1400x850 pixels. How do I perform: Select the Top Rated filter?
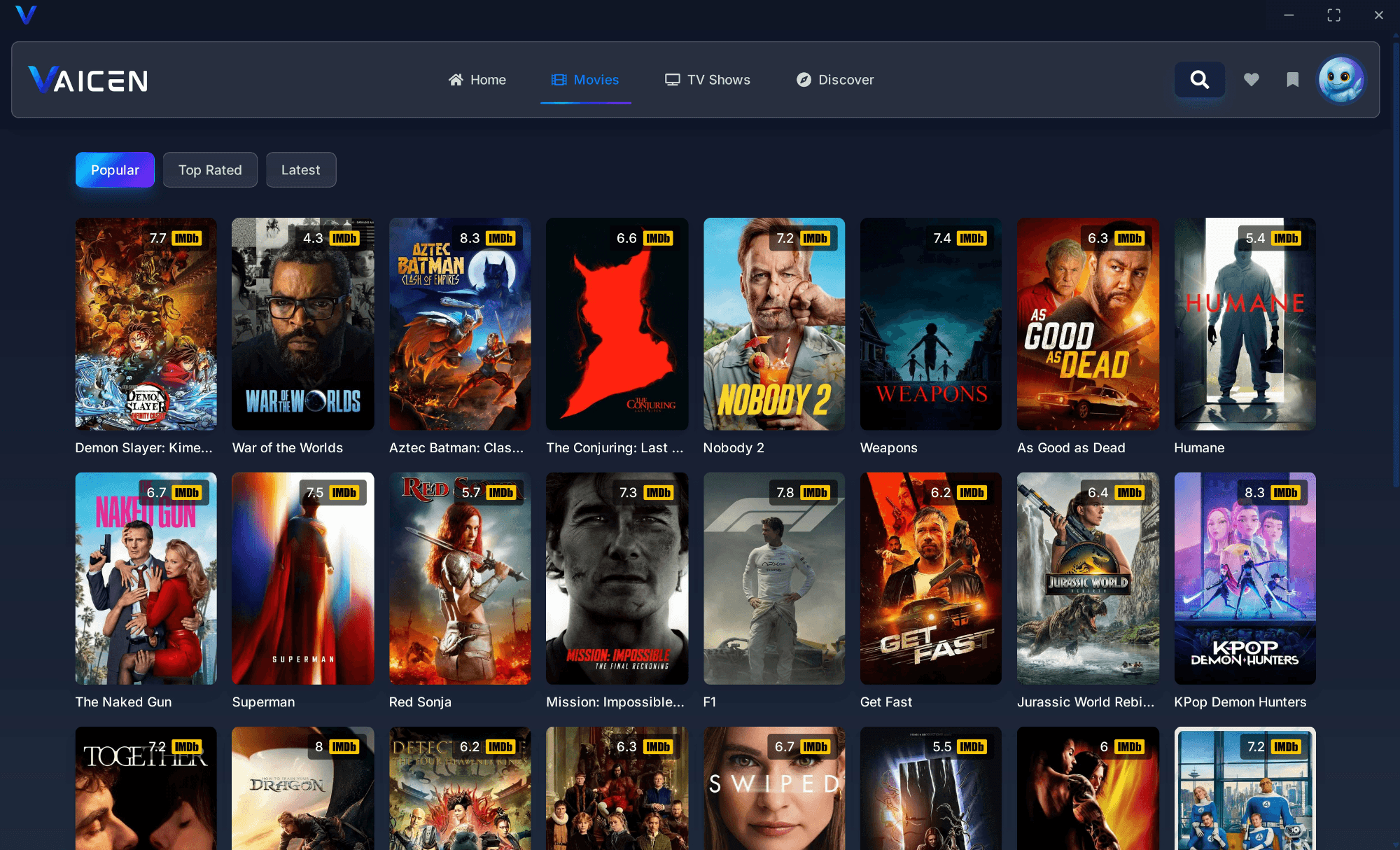point(210,170)
